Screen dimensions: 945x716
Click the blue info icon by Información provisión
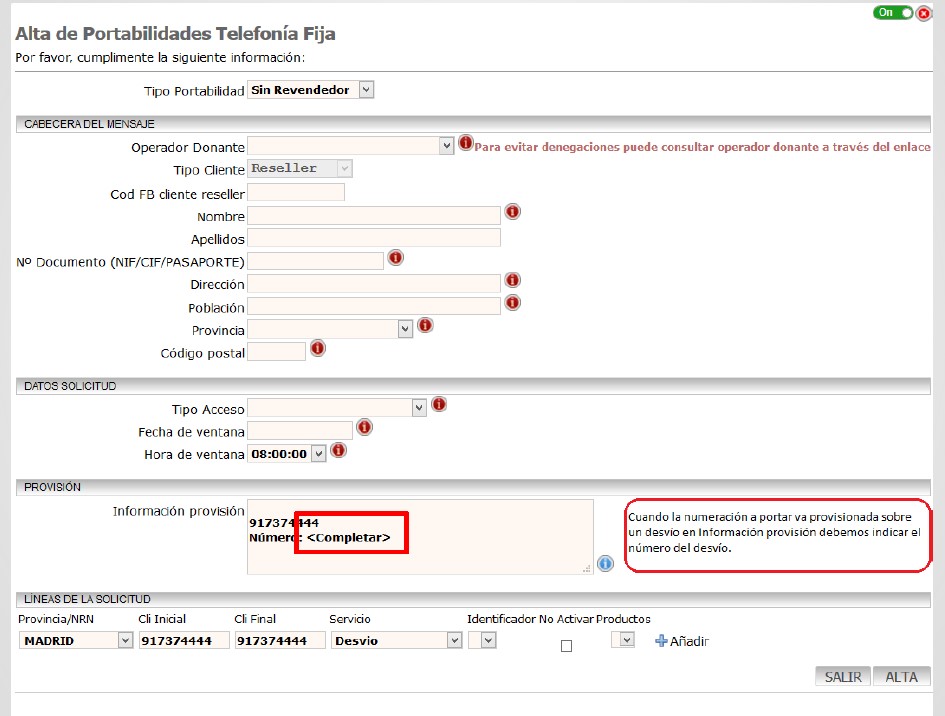(605, 564)
